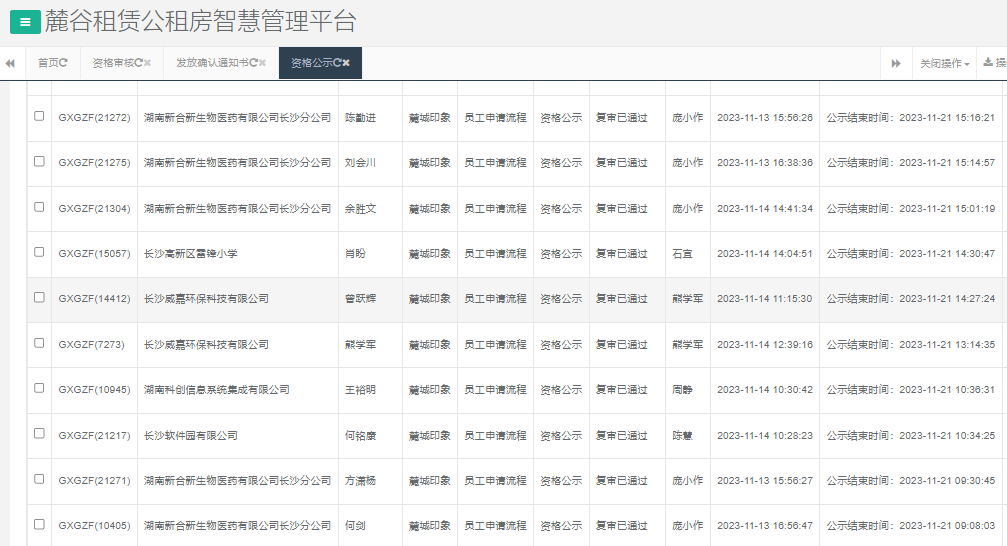Switch to the 资格审核 tab
Viewport: 1007px width, 546px height.
[112, 63]
